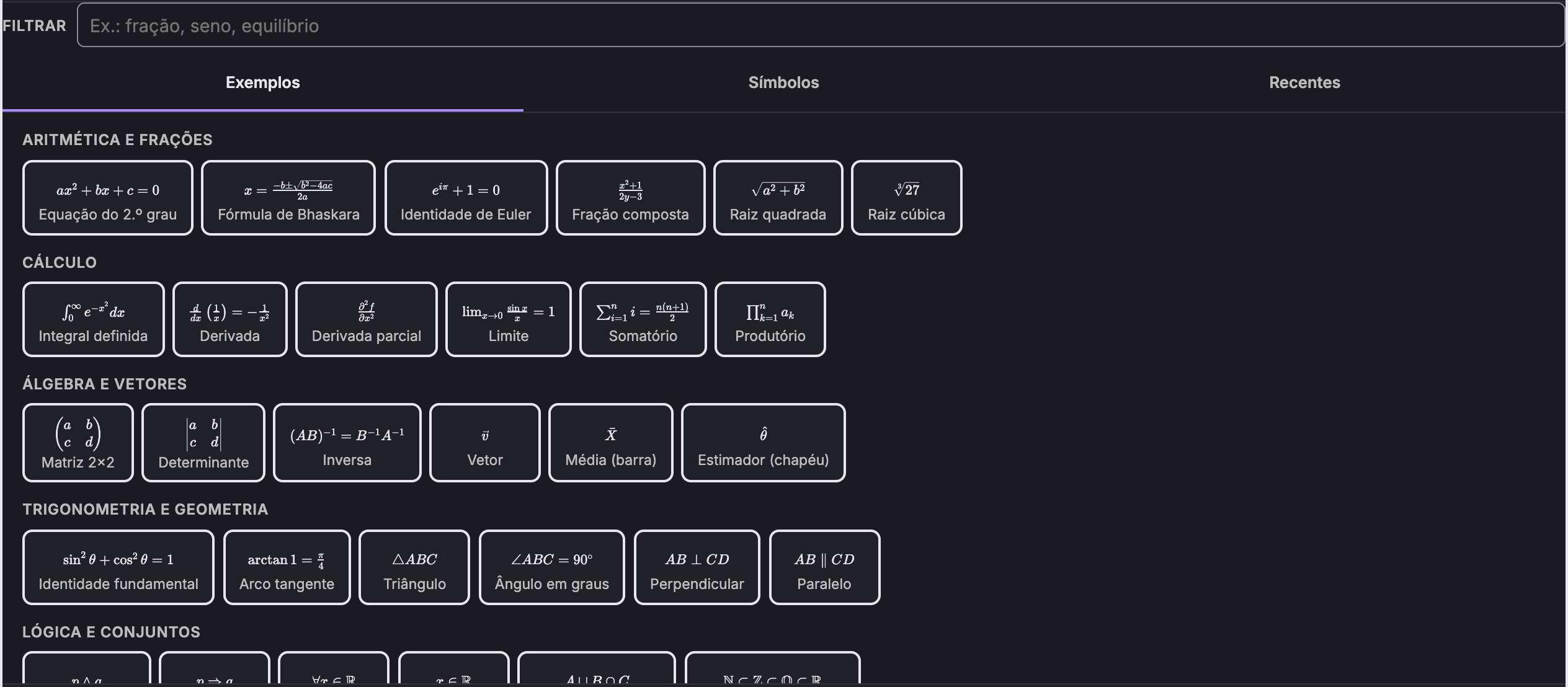Select the Somatório example

click(x=643, y=319)
